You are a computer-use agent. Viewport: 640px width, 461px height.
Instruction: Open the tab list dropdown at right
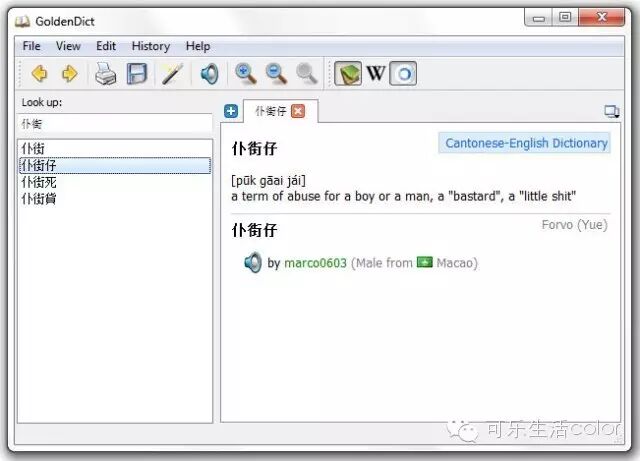pos(611,111)
